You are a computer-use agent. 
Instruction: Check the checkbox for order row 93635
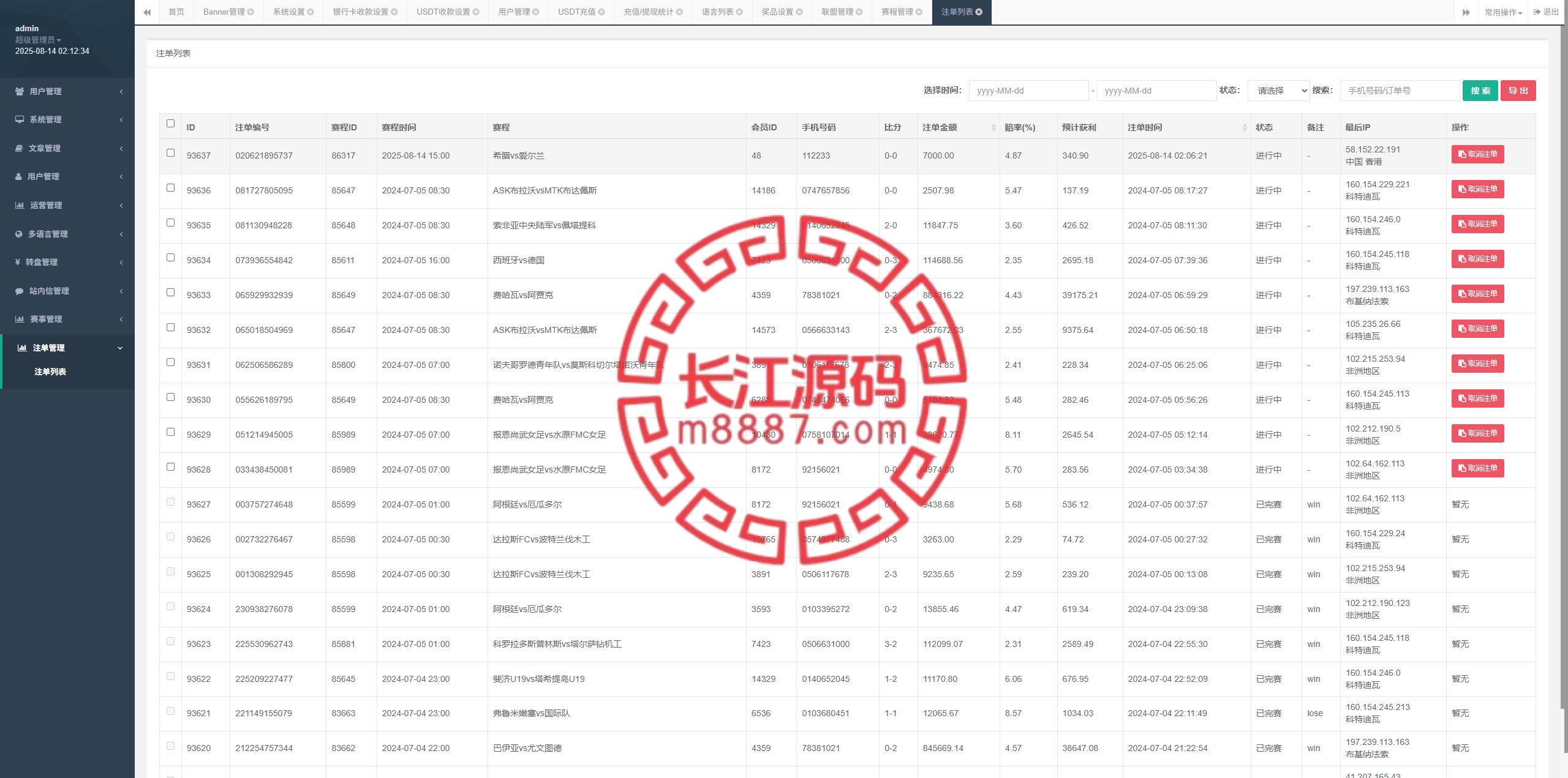(170, 223)
